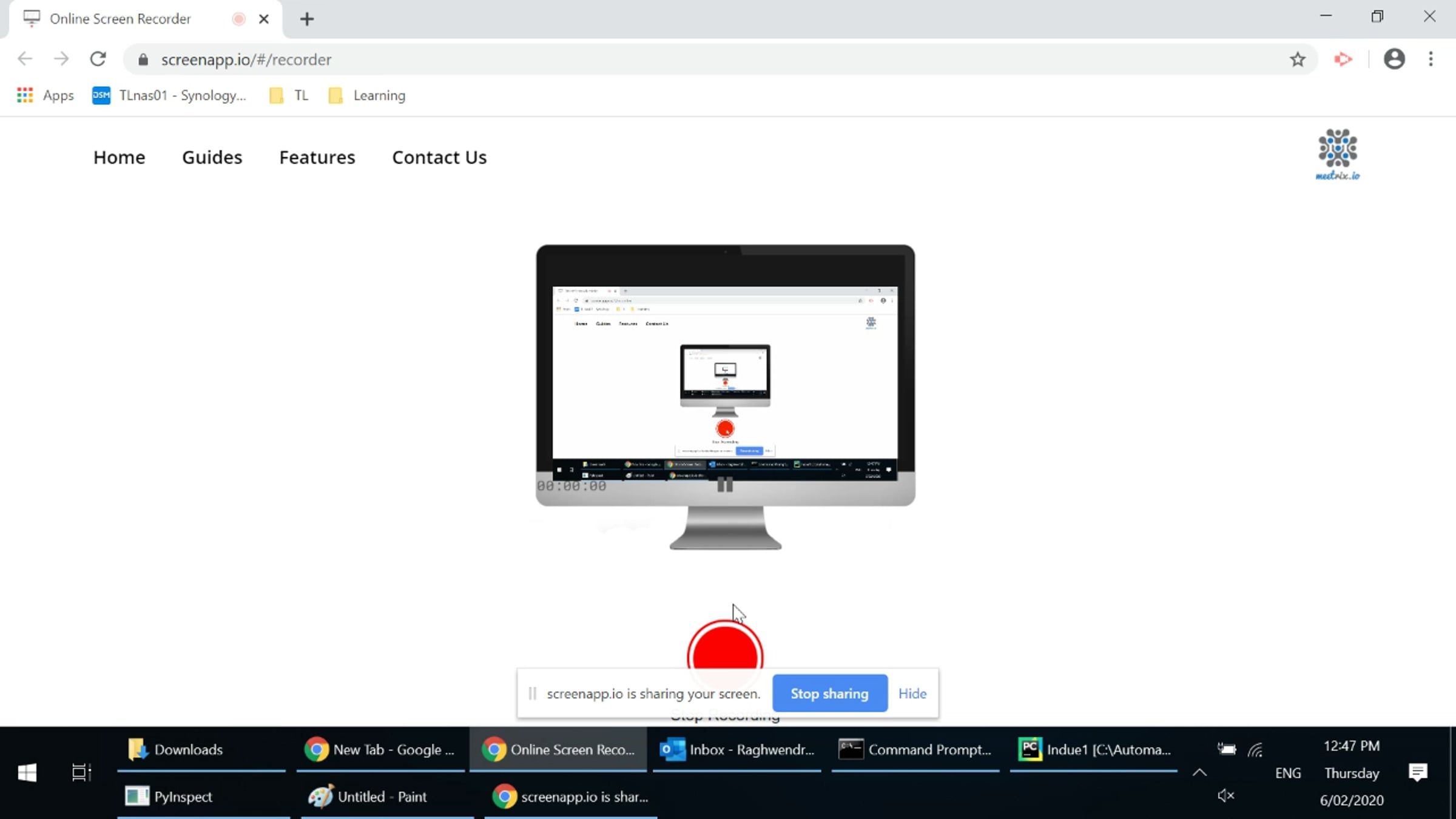This screenshot has height=819, width=1456.
Task: Open the Contact Us navigation link
Action: pos(439,157)
